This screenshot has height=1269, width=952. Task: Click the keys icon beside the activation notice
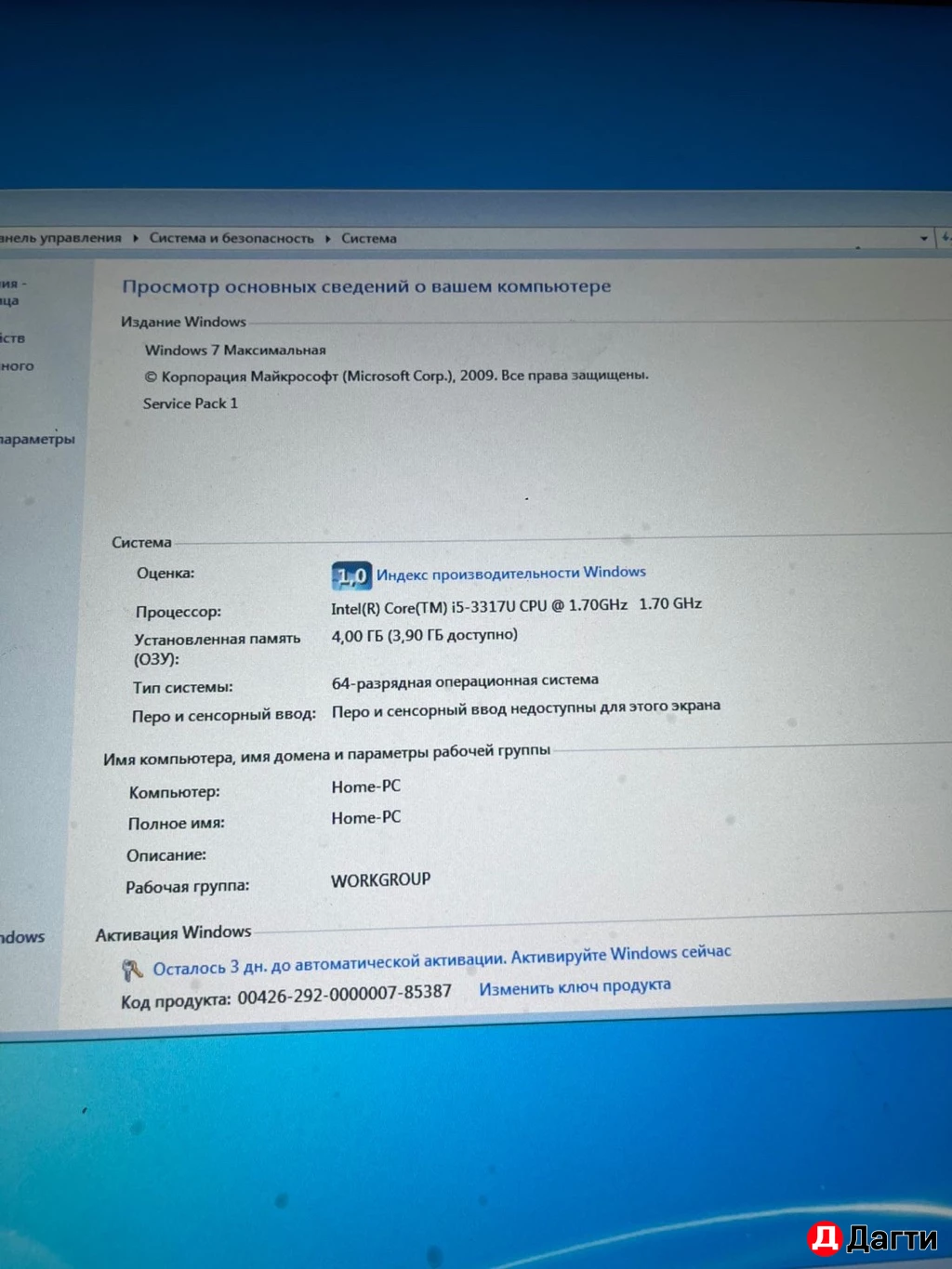coord(132,971)
